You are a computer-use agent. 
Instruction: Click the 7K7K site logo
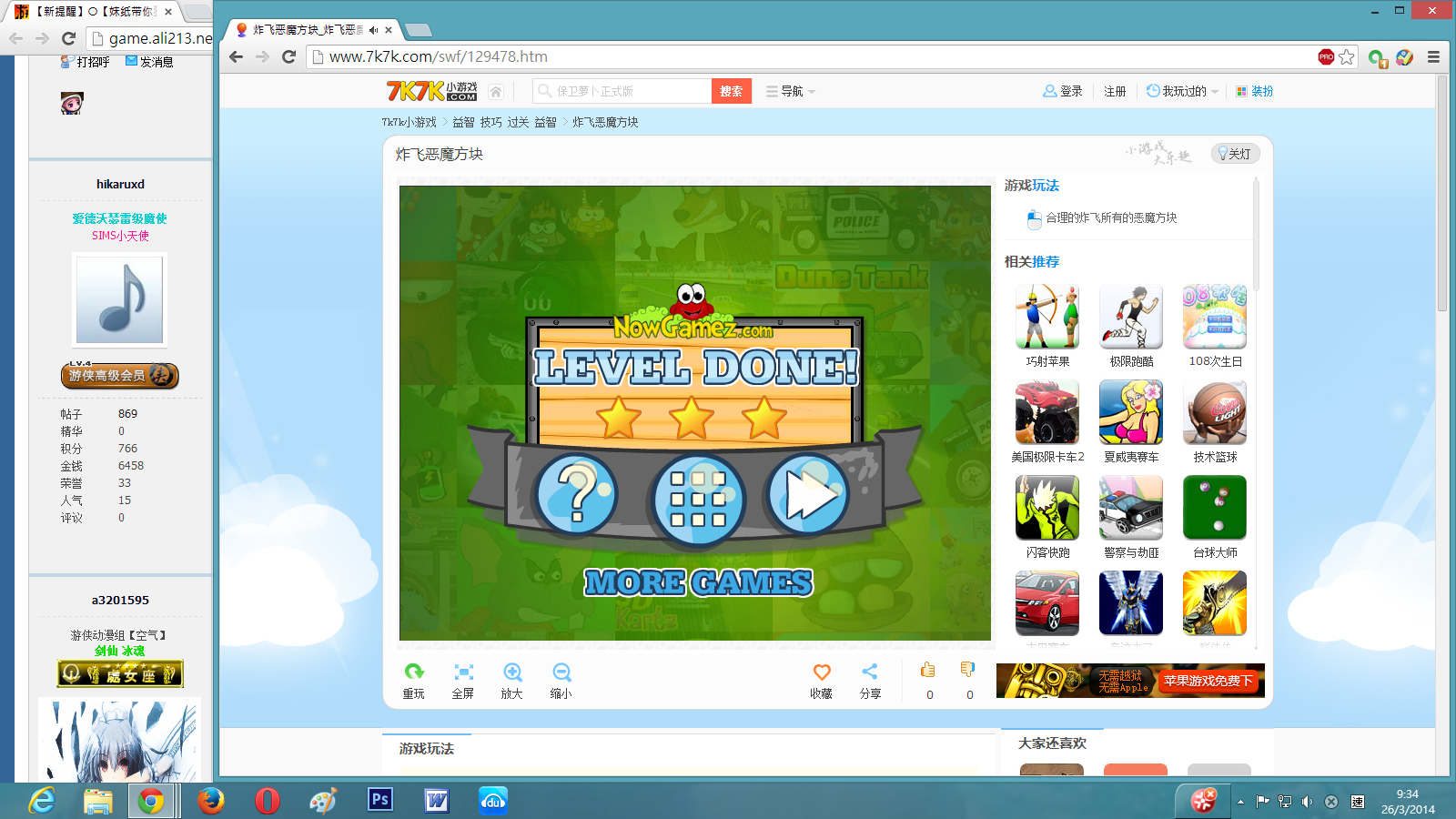tap(431, 91)
